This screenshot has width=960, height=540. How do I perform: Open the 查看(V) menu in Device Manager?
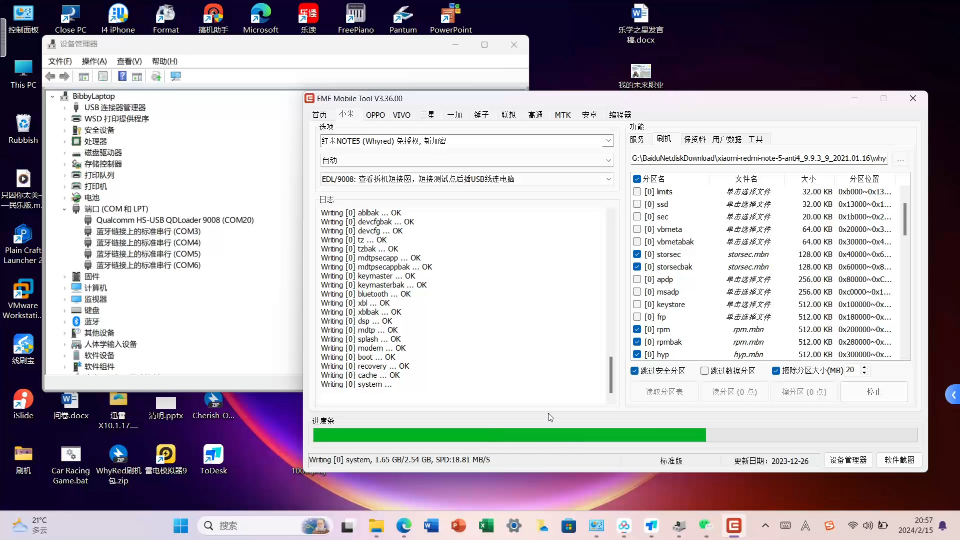tap(129, 61)
